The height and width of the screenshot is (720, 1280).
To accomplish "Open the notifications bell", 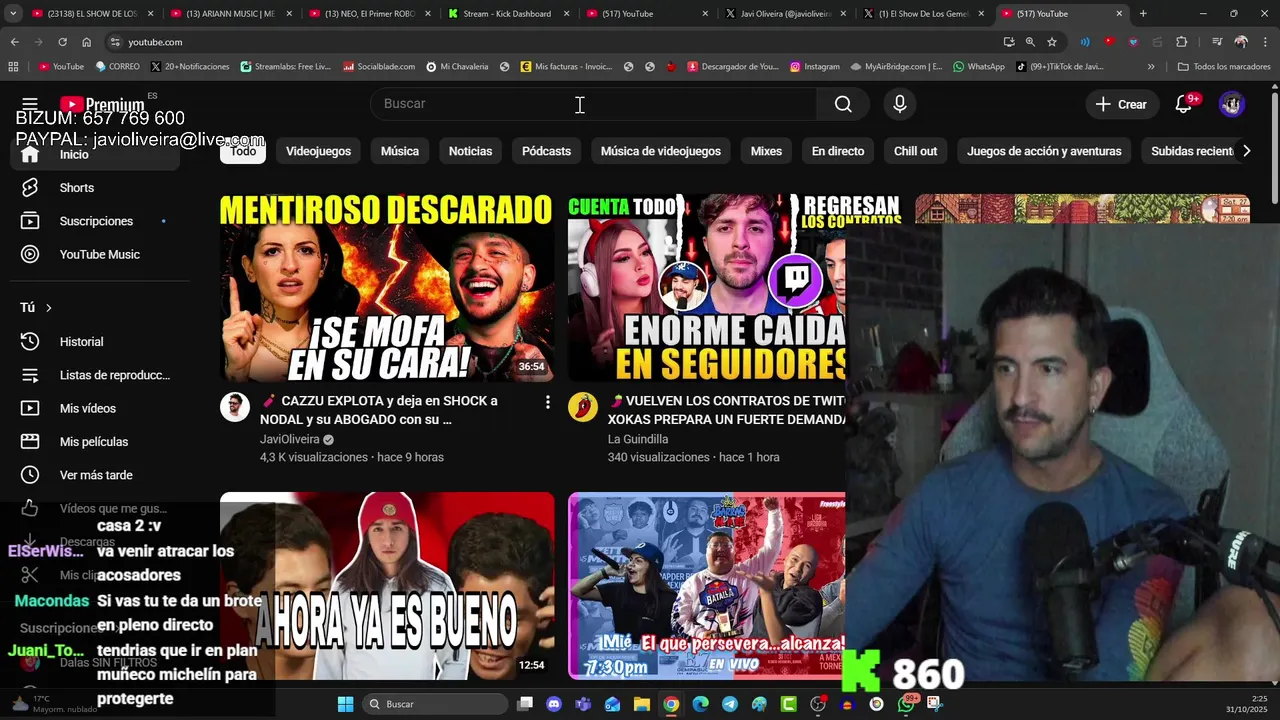I will click(x=1184, y=104).
